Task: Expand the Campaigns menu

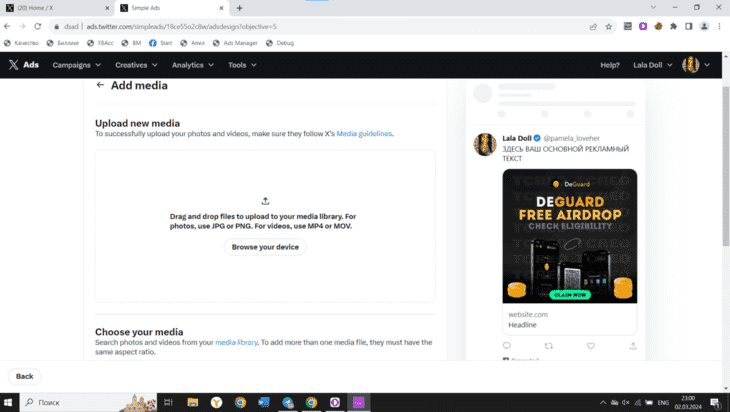Action: point(76,65)
